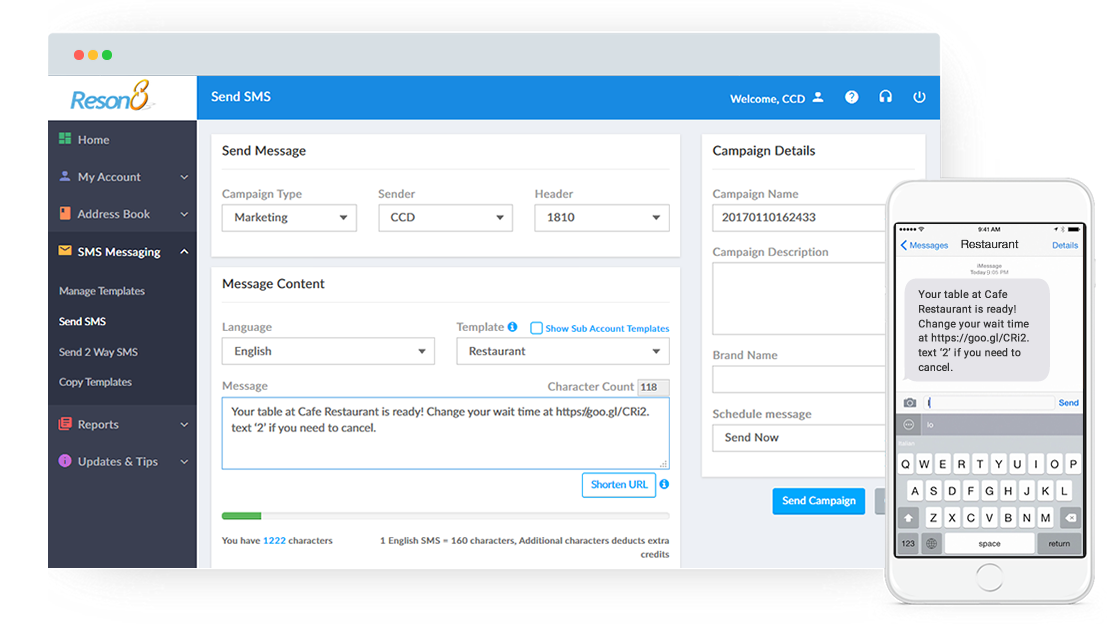Screen dimensions: 1107x634
Task: Click into the Campaign Name field
Action: (x=798, y=218)
